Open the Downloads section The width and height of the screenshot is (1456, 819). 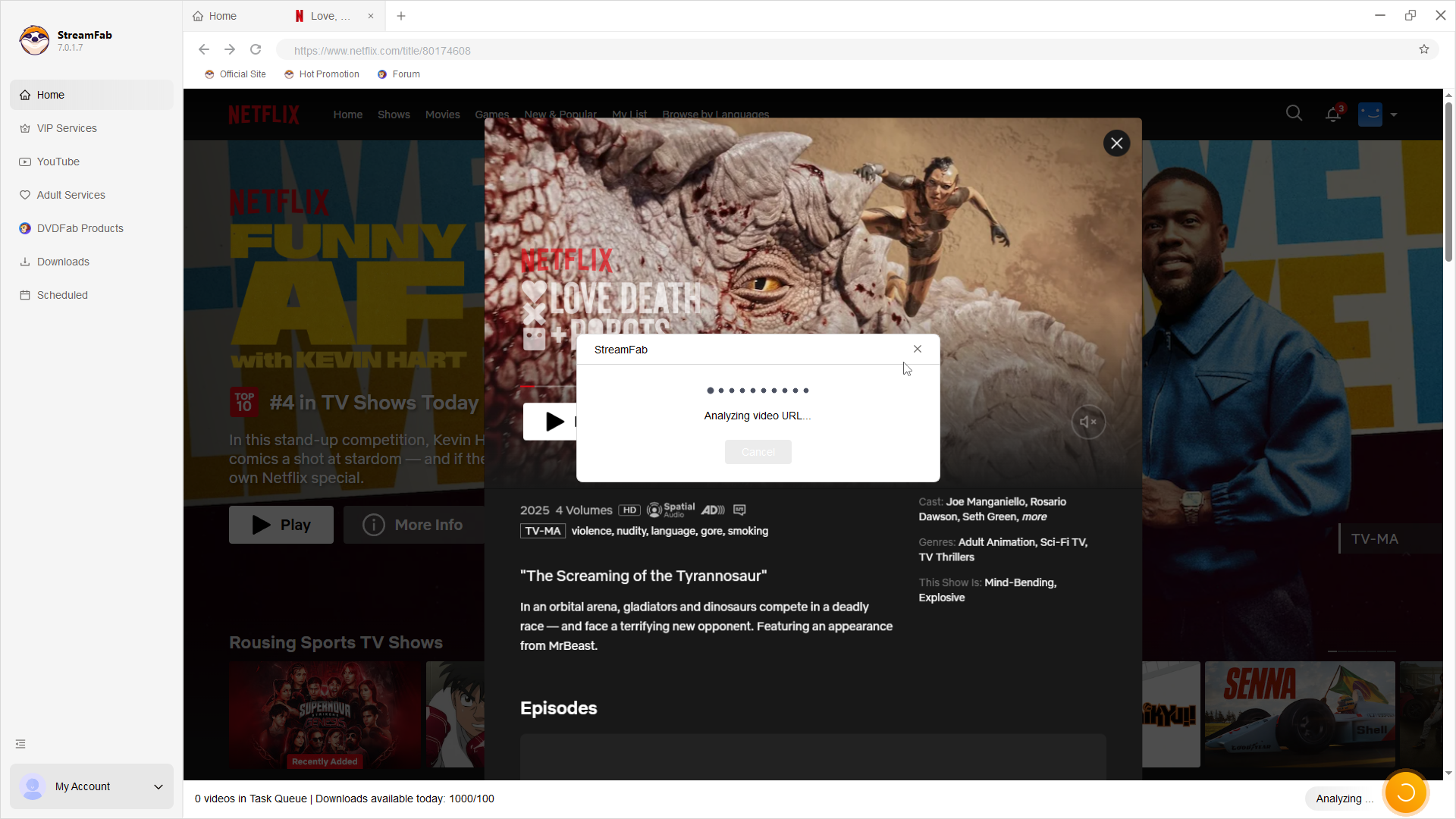(92, 262)
